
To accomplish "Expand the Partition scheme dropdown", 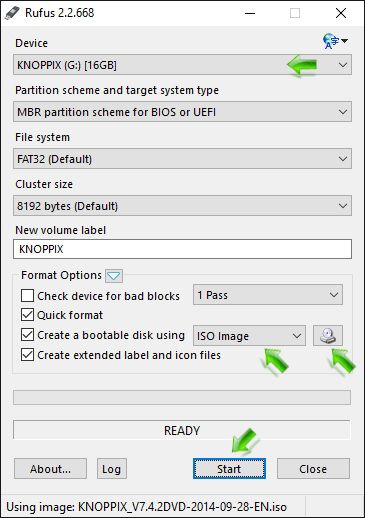I will coord(182,112).
